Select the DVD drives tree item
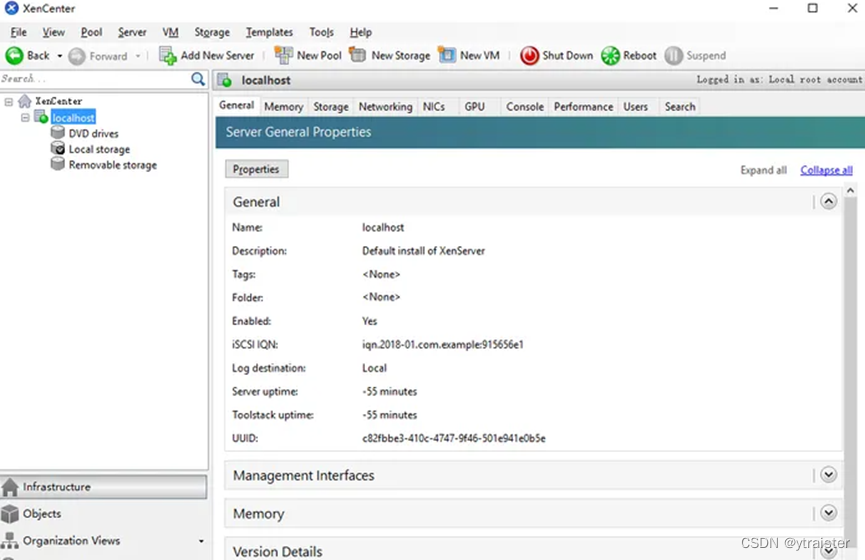 tap(93, 134)
